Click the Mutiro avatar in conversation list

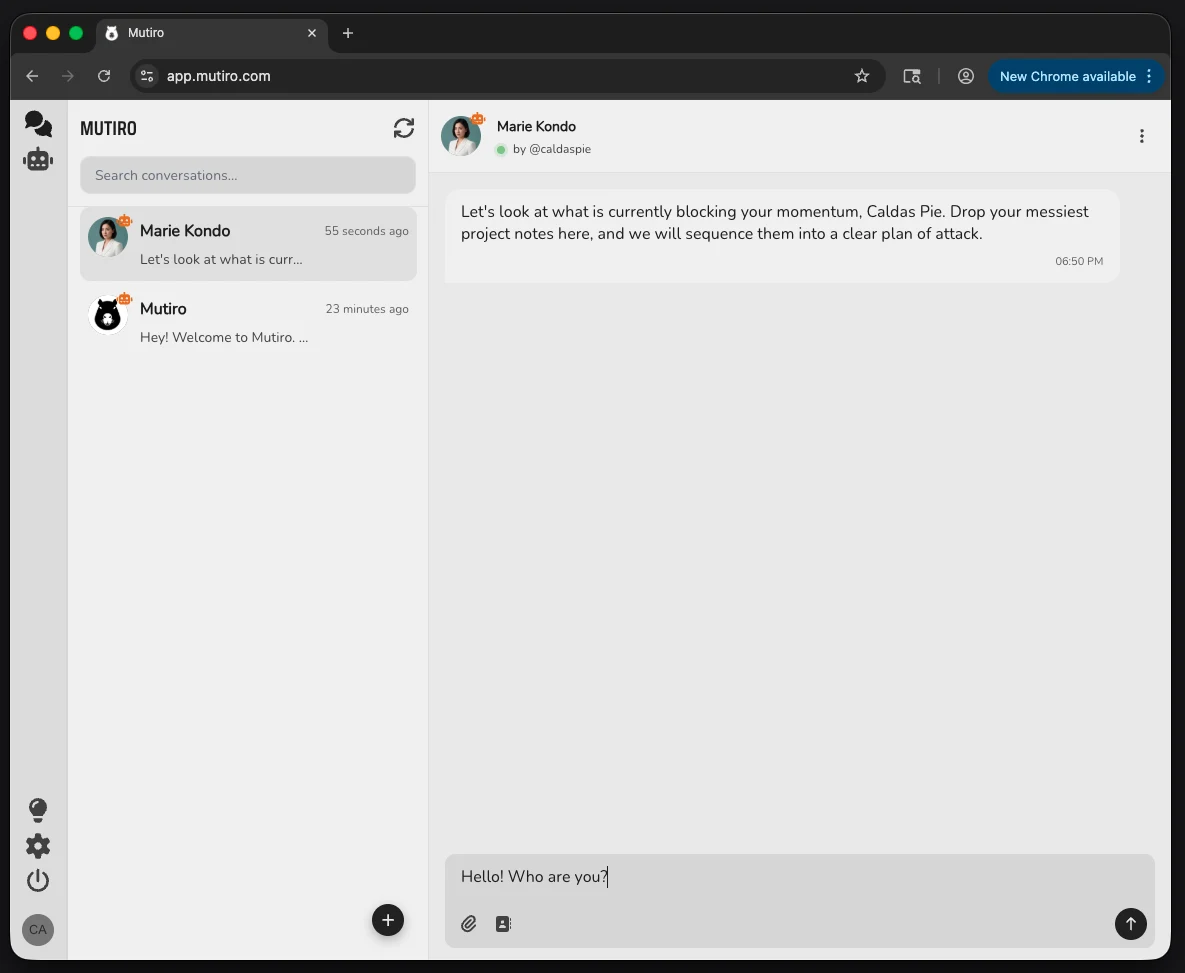coord(107,315)
